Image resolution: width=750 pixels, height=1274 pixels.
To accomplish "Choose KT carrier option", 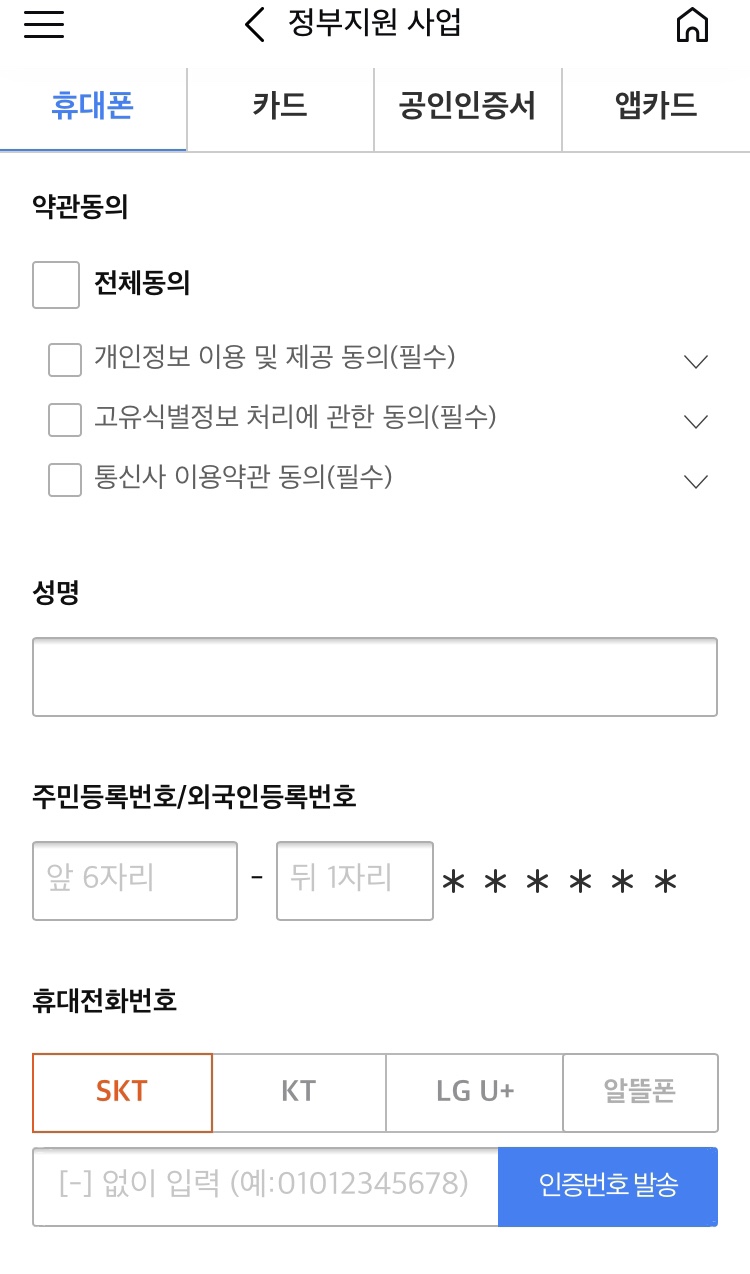I will (x=299, y=1092).
